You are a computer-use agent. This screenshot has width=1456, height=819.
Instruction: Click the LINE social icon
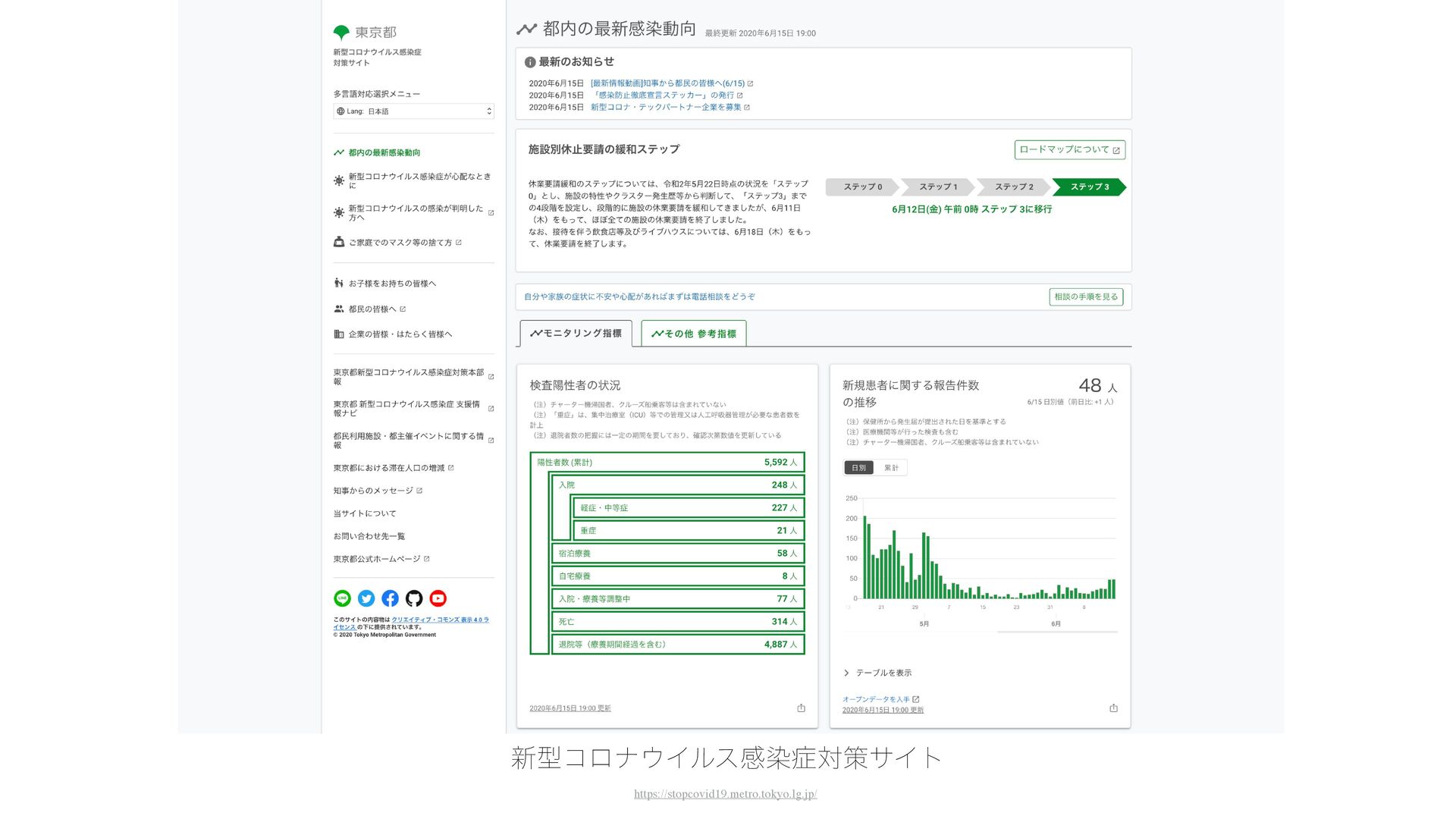point(342,598)
